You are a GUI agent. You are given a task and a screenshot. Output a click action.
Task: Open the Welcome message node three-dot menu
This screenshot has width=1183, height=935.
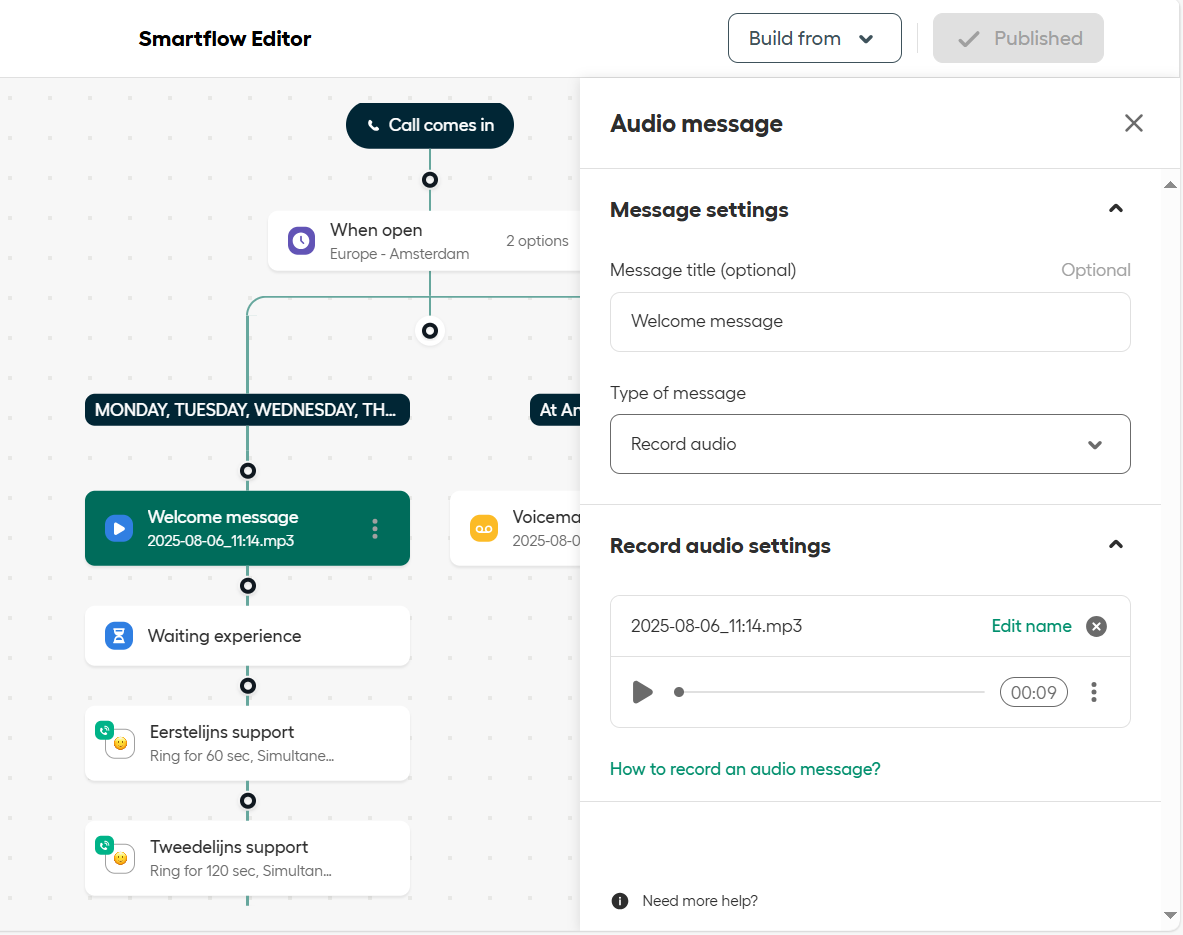pos(375,528)
